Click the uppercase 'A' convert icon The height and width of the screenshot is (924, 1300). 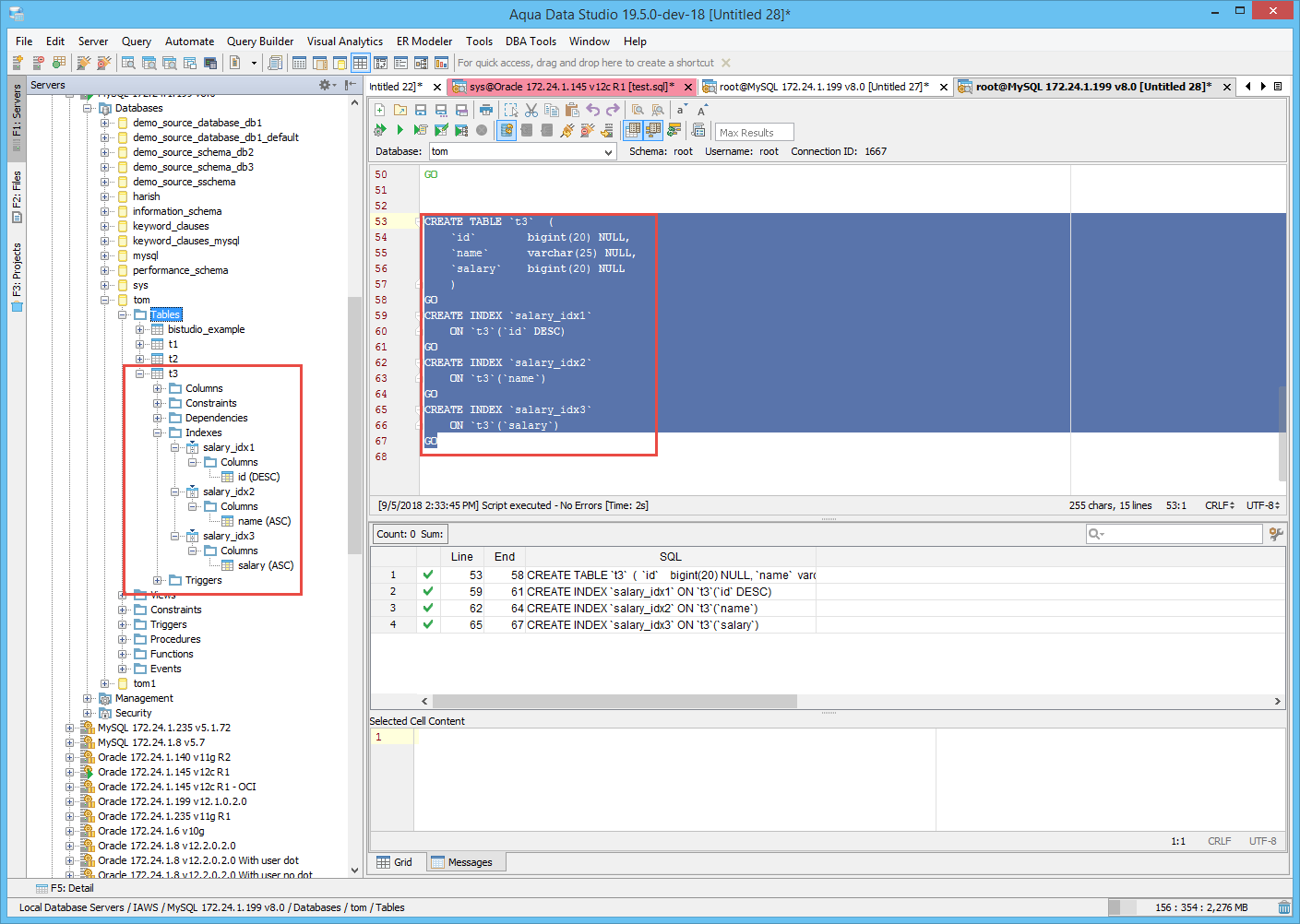coord(702,110)
